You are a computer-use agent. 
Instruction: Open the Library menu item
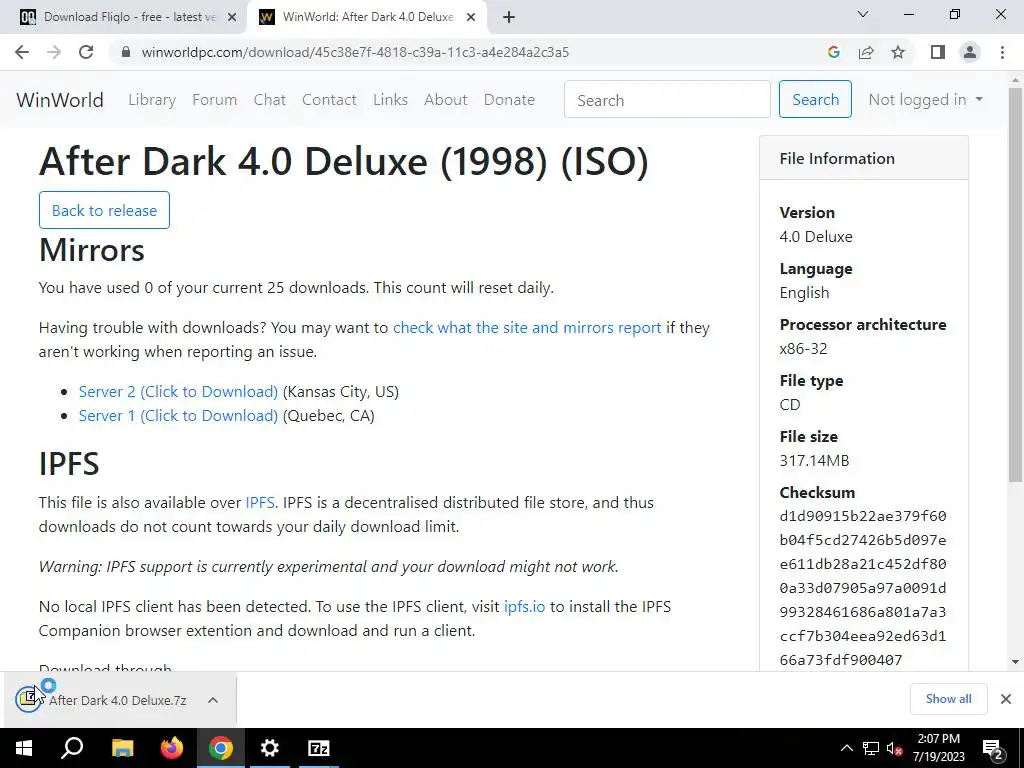click(152, 100)
